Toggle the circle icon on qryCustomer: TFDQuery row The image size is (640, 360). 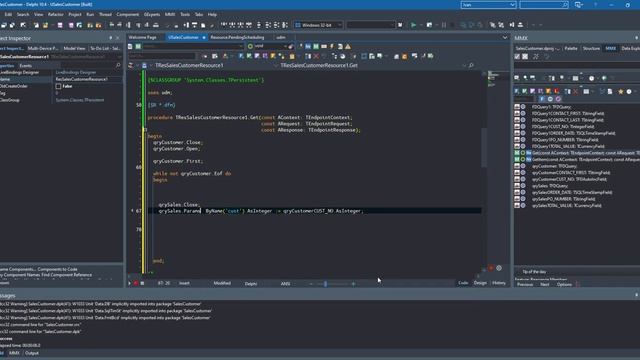523,166
